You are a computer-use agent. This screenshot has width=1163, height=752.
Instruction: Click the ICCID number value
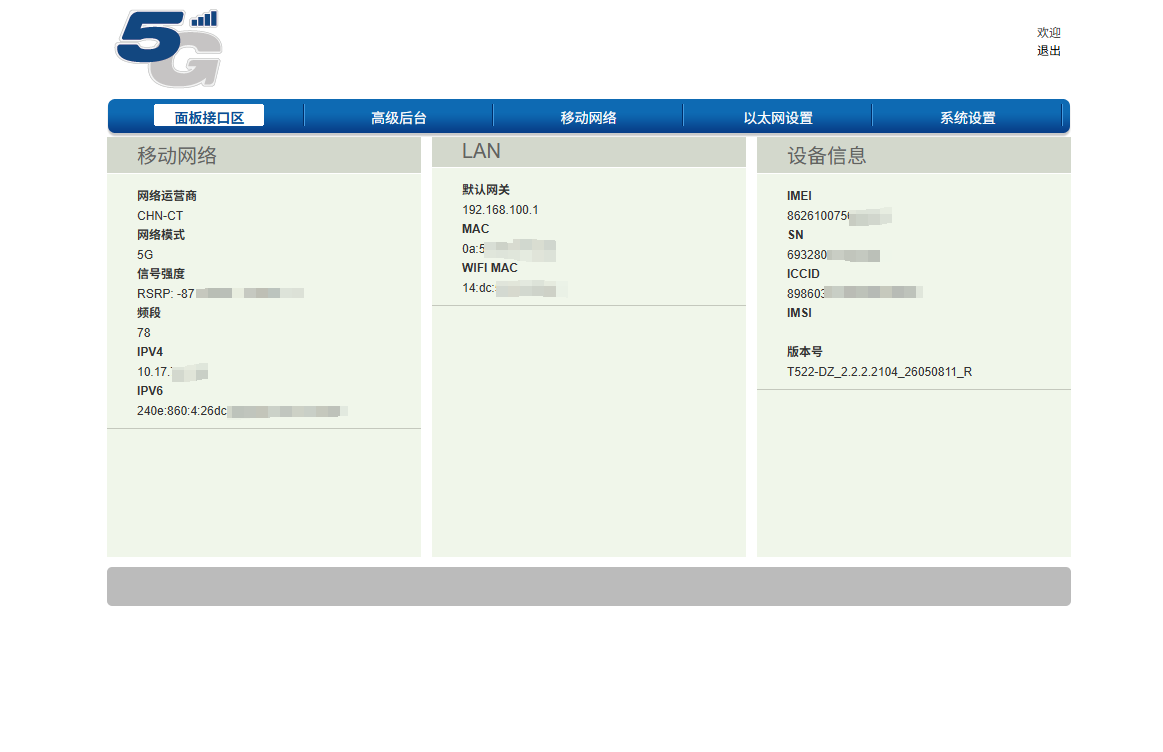(854, 294)
